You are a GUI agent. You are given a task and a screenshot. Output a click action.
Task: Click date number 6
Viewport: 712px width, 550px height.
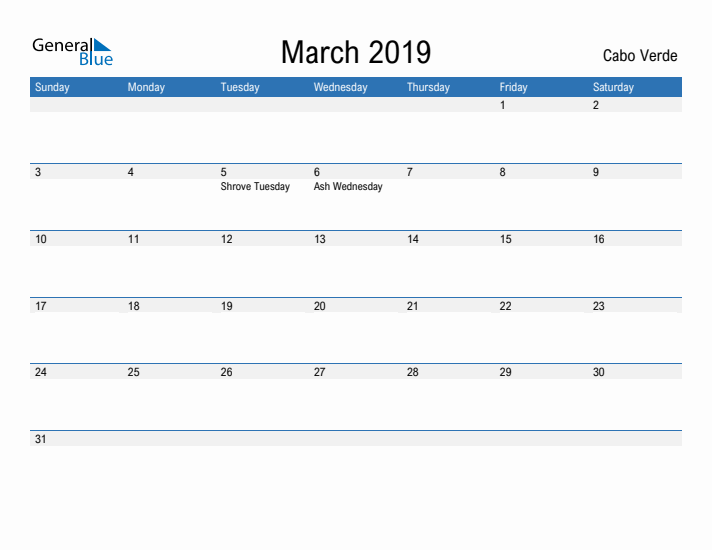point(316,172)
